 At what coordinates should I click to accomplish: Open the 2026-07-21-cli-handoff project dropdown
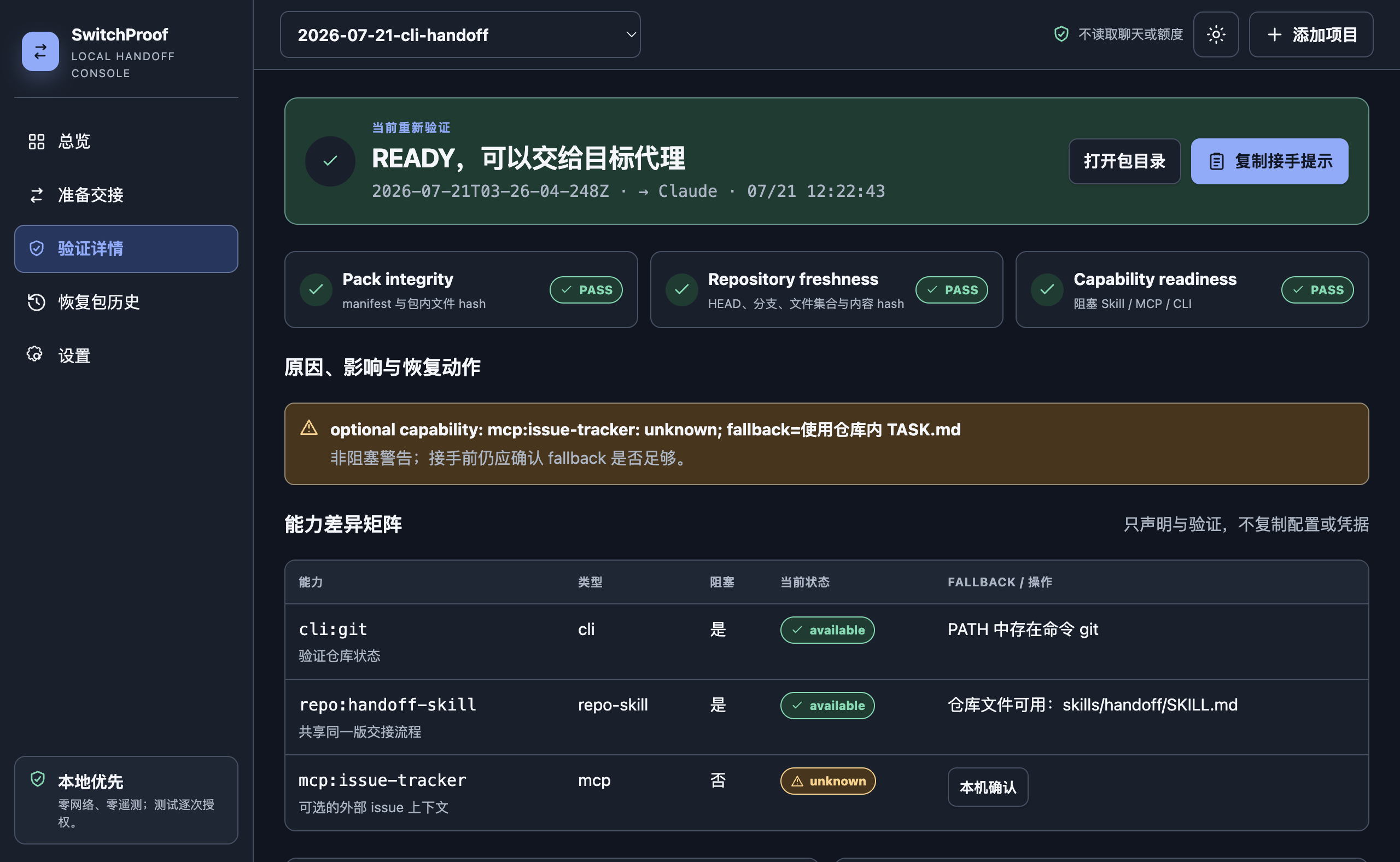click(x=460, y=35)
